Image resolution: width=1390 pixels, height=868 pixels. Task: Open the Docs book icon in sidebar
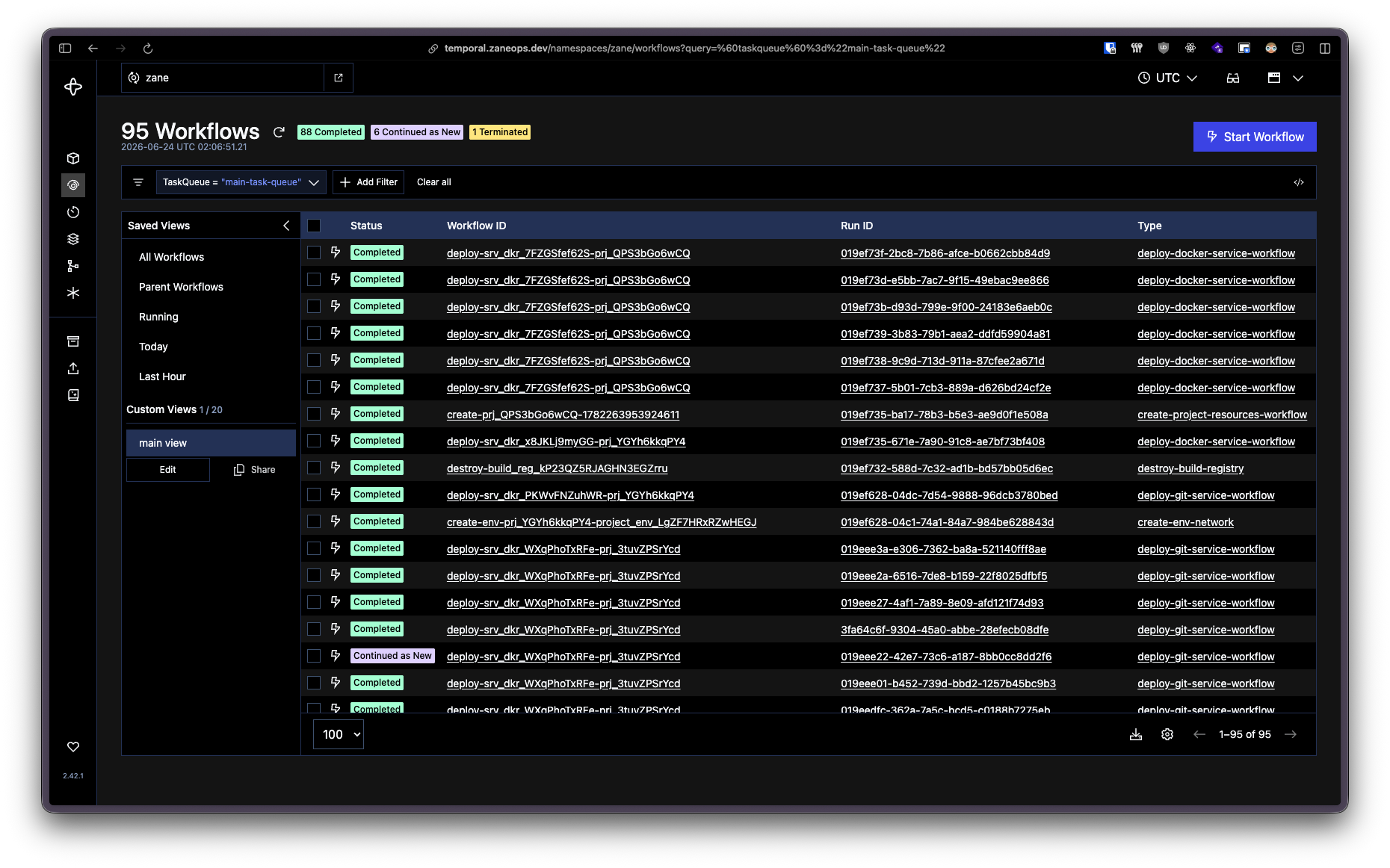(72, 395)
